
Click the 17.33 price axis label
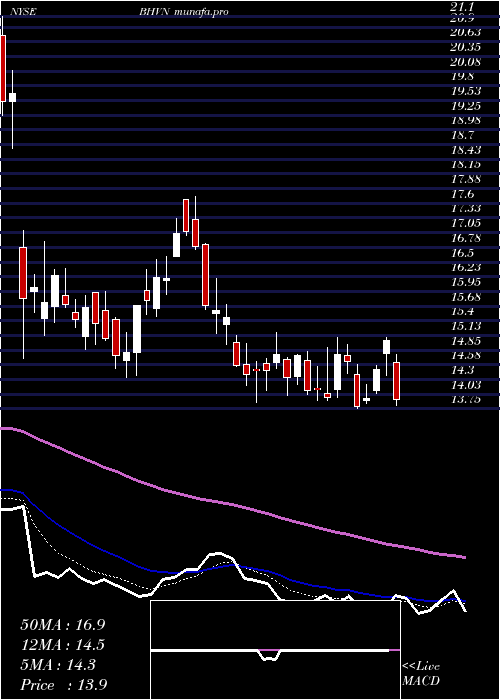(x=466, y=208)
